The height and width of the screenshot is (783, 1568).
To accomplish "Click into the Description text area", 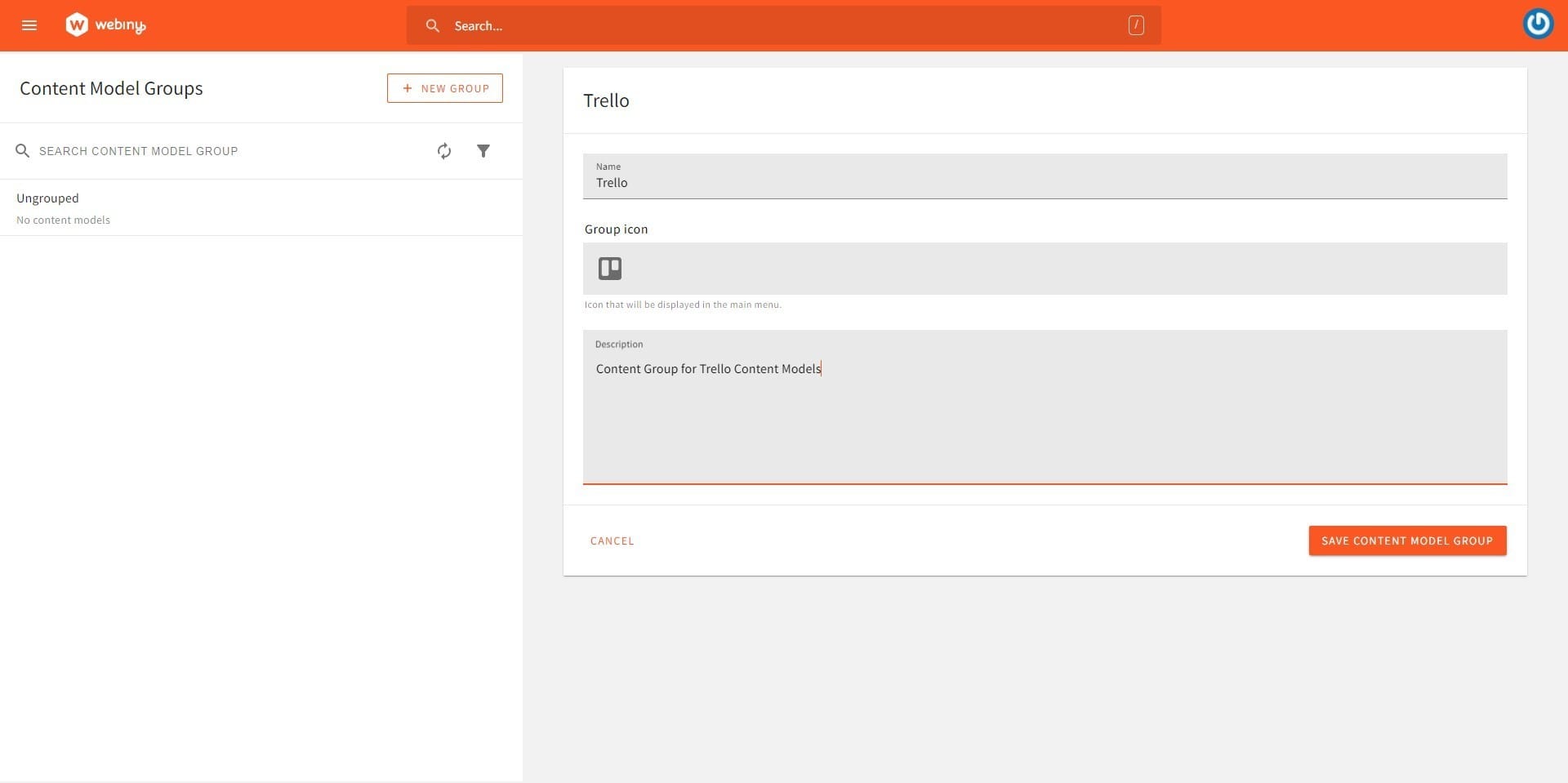I will [1045, 416].
